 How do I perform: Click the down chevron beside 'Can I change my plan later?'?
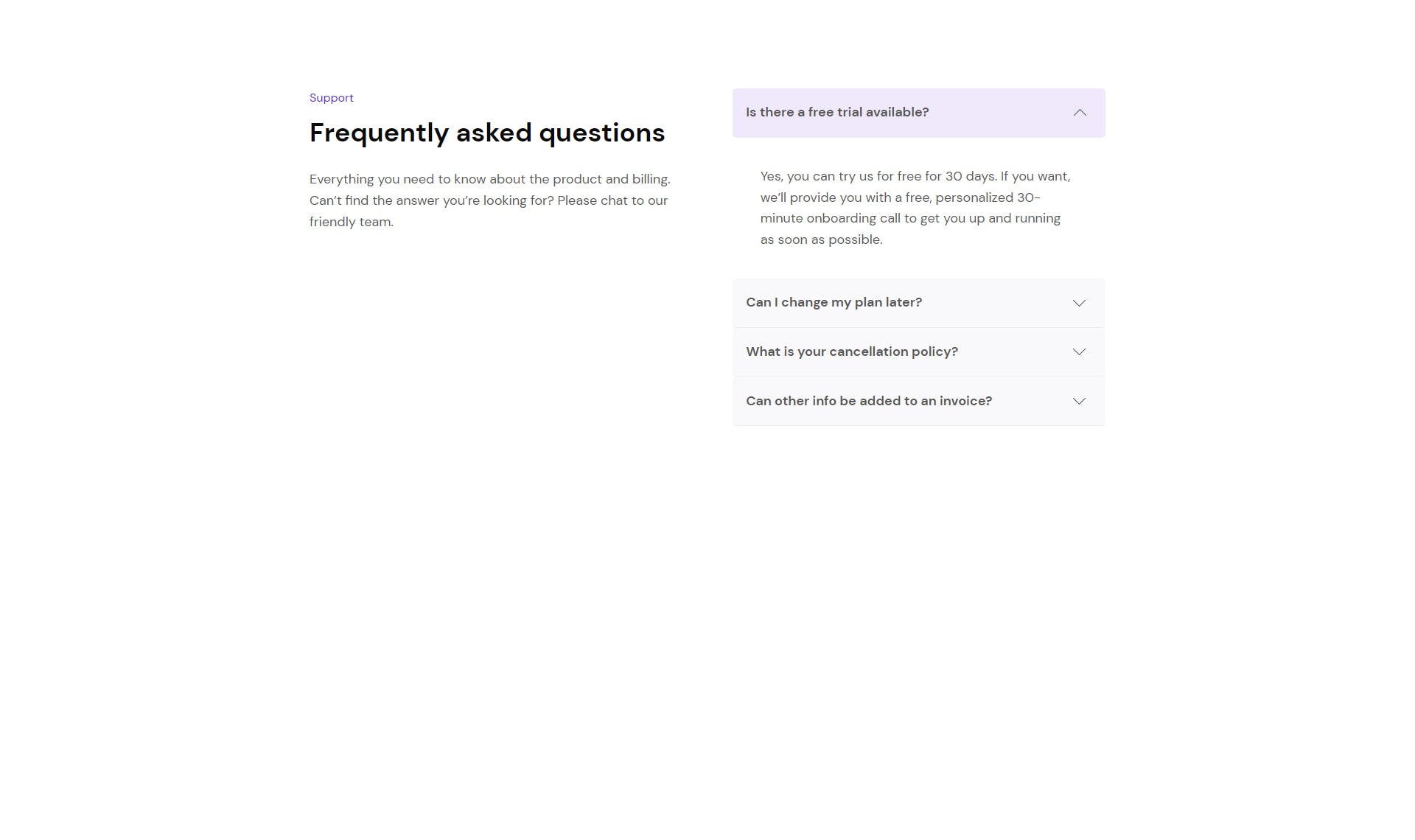coord(1079,303)
